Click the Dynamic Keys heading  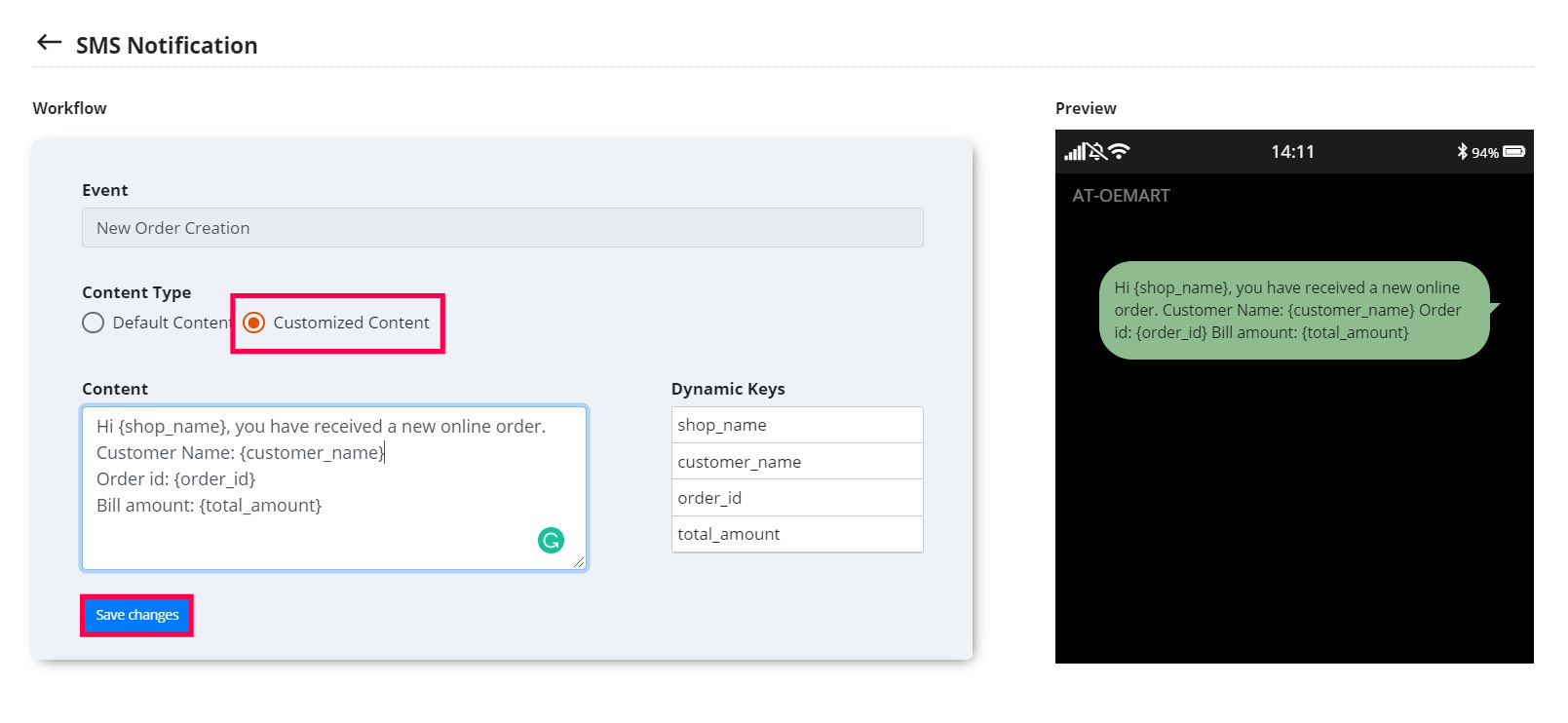(728, 389)
